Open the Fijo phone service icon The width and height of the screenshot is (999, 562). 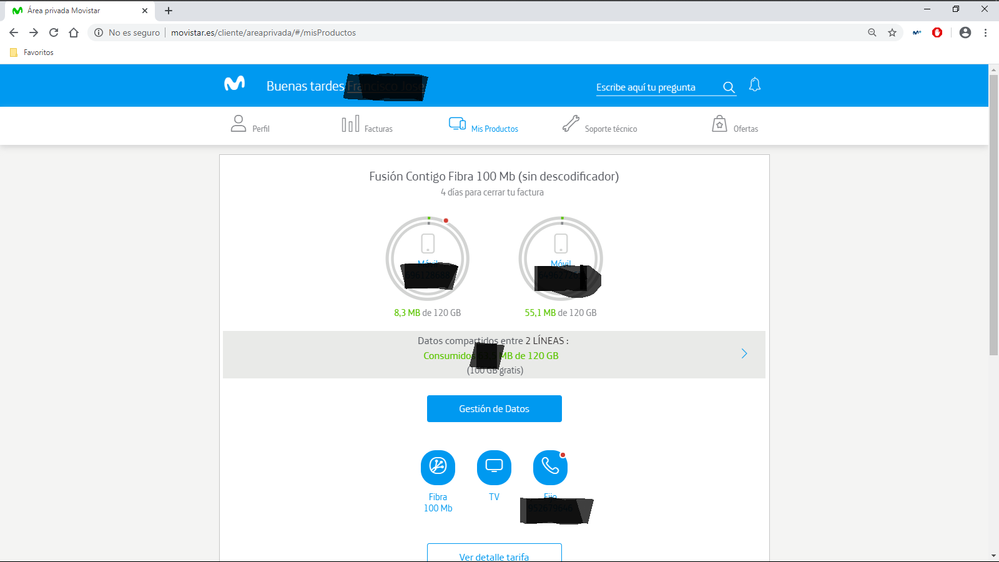pos(550,468)
